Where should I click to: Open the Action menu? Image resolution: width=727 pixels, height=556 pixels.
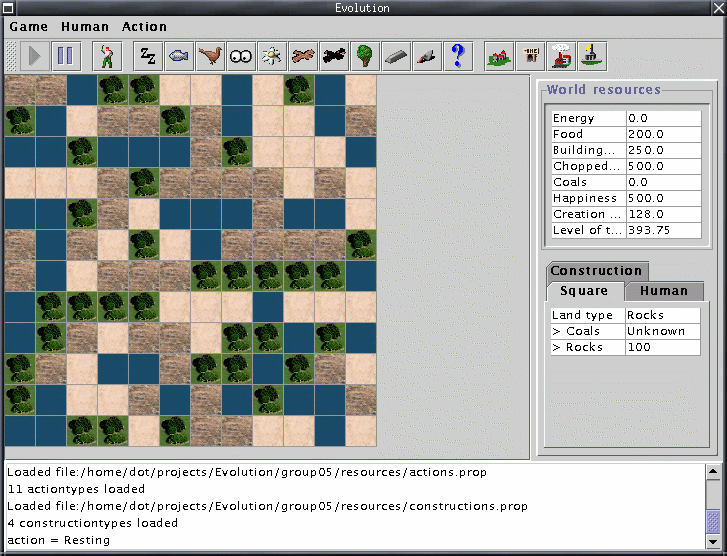click(x=145, y=27)
